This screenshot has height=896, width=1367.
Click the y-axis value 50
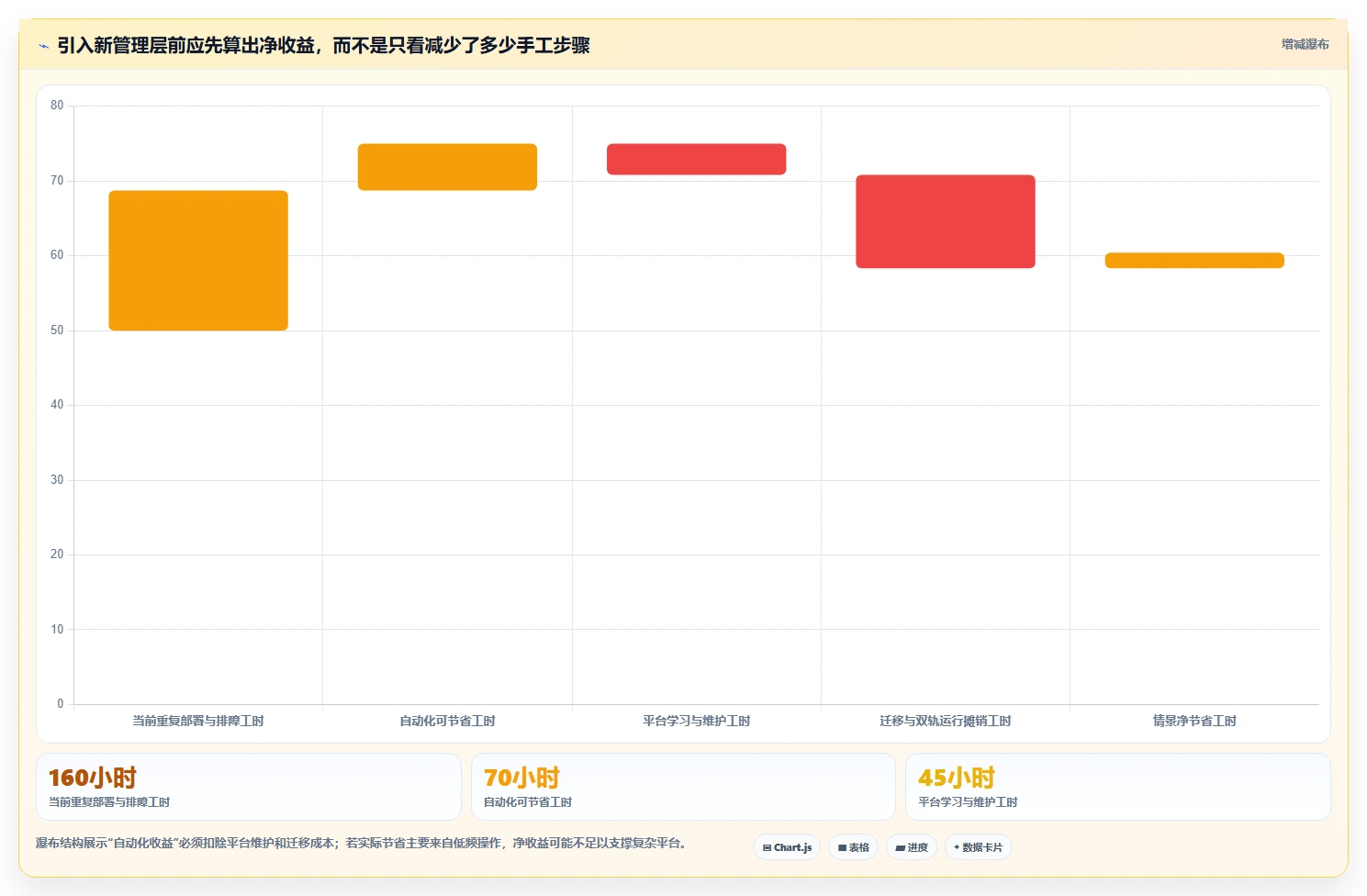(x=57, y=330)
